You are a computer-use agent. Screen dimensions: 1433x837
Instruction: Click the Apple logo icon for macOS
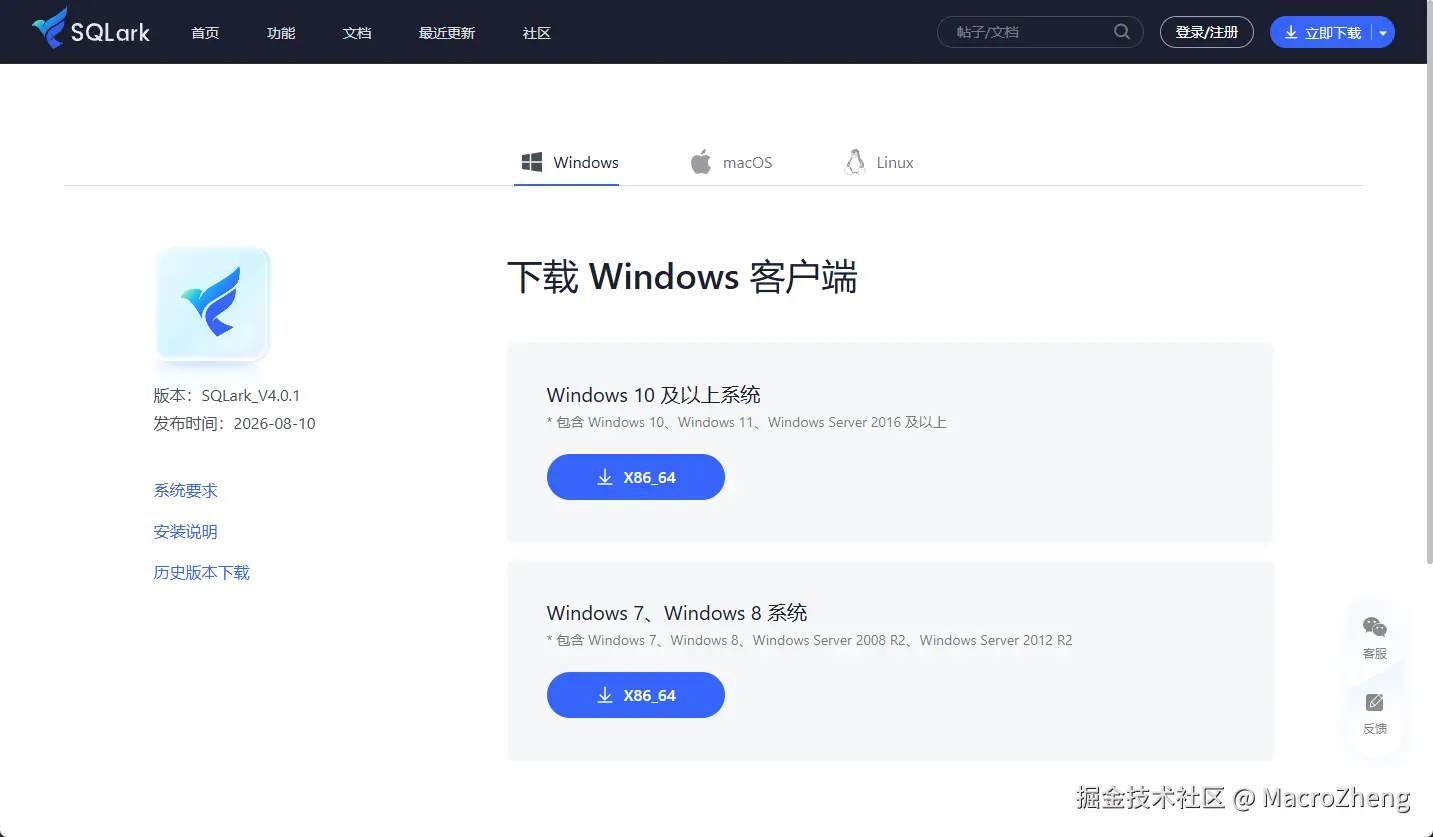(x=701, y=162)
